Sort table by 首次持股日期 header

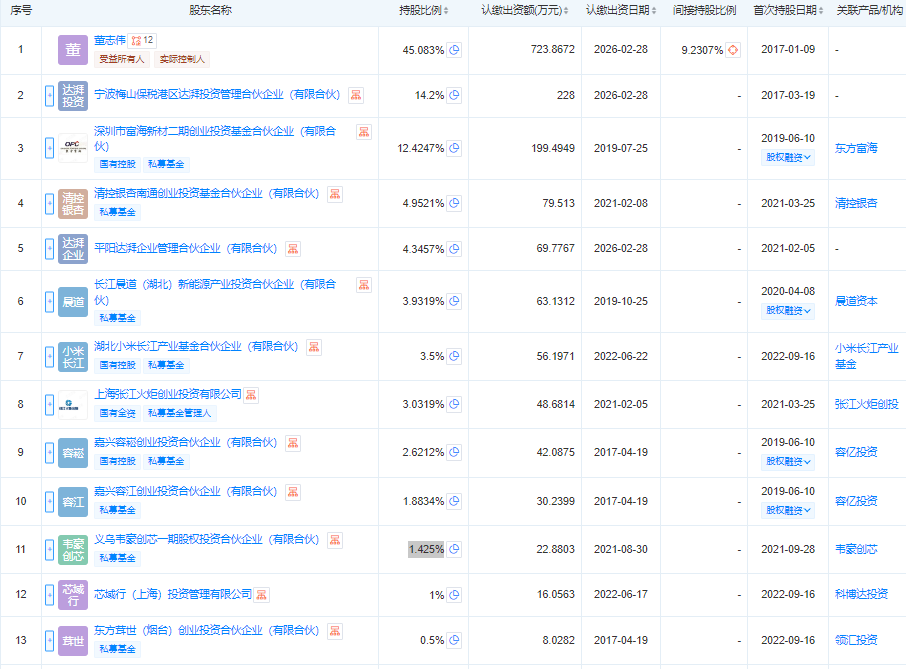pos(788,10)
